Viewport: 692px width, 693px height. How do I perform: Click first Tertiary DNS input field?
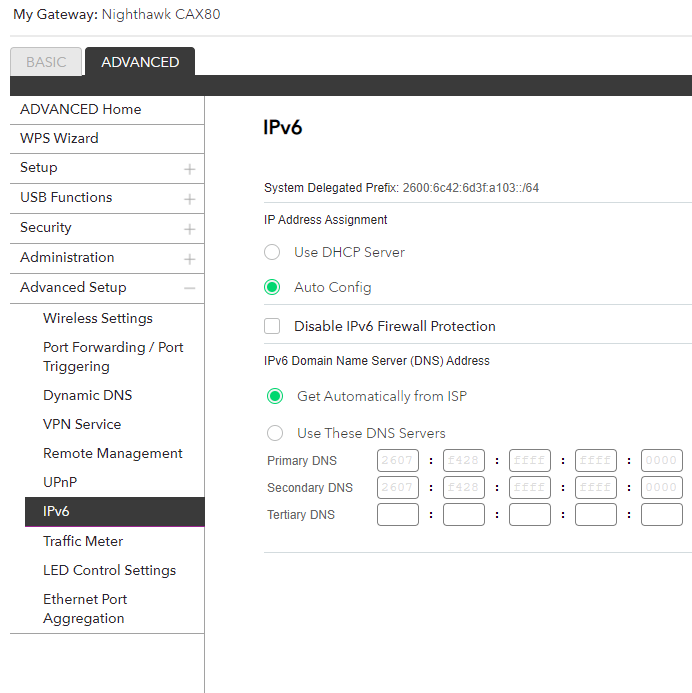click(x=397, y=515)
